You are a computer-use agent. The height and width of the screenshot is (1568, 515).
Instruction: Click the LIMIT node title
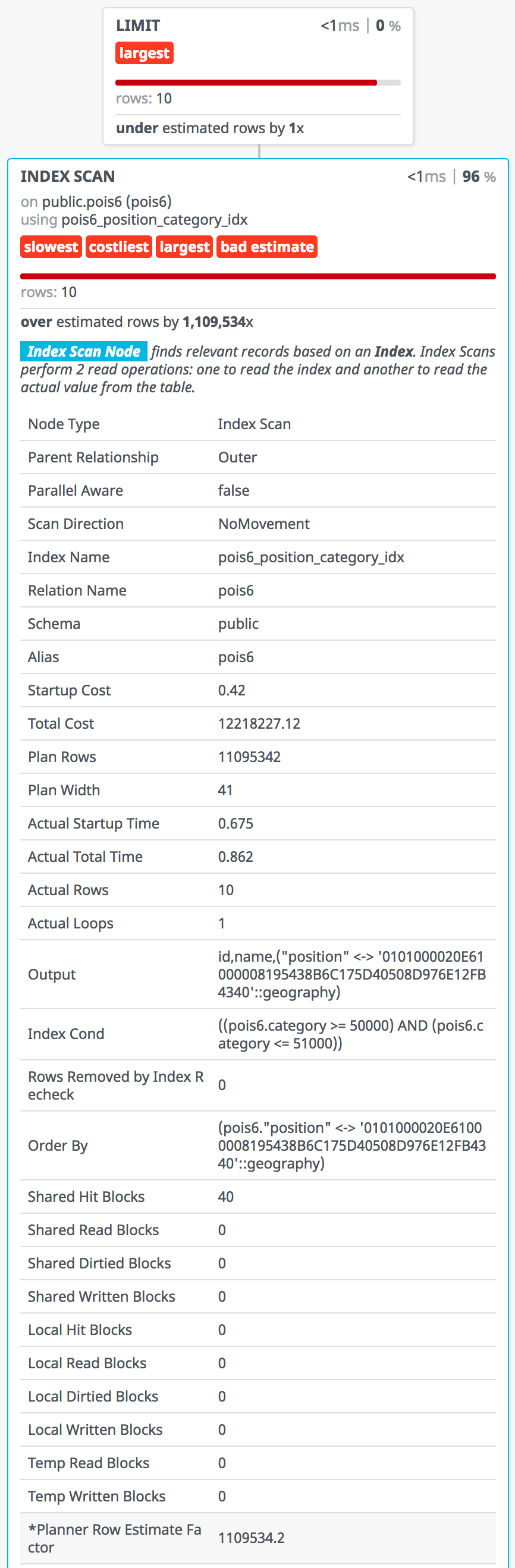click(x=138, y=26)
